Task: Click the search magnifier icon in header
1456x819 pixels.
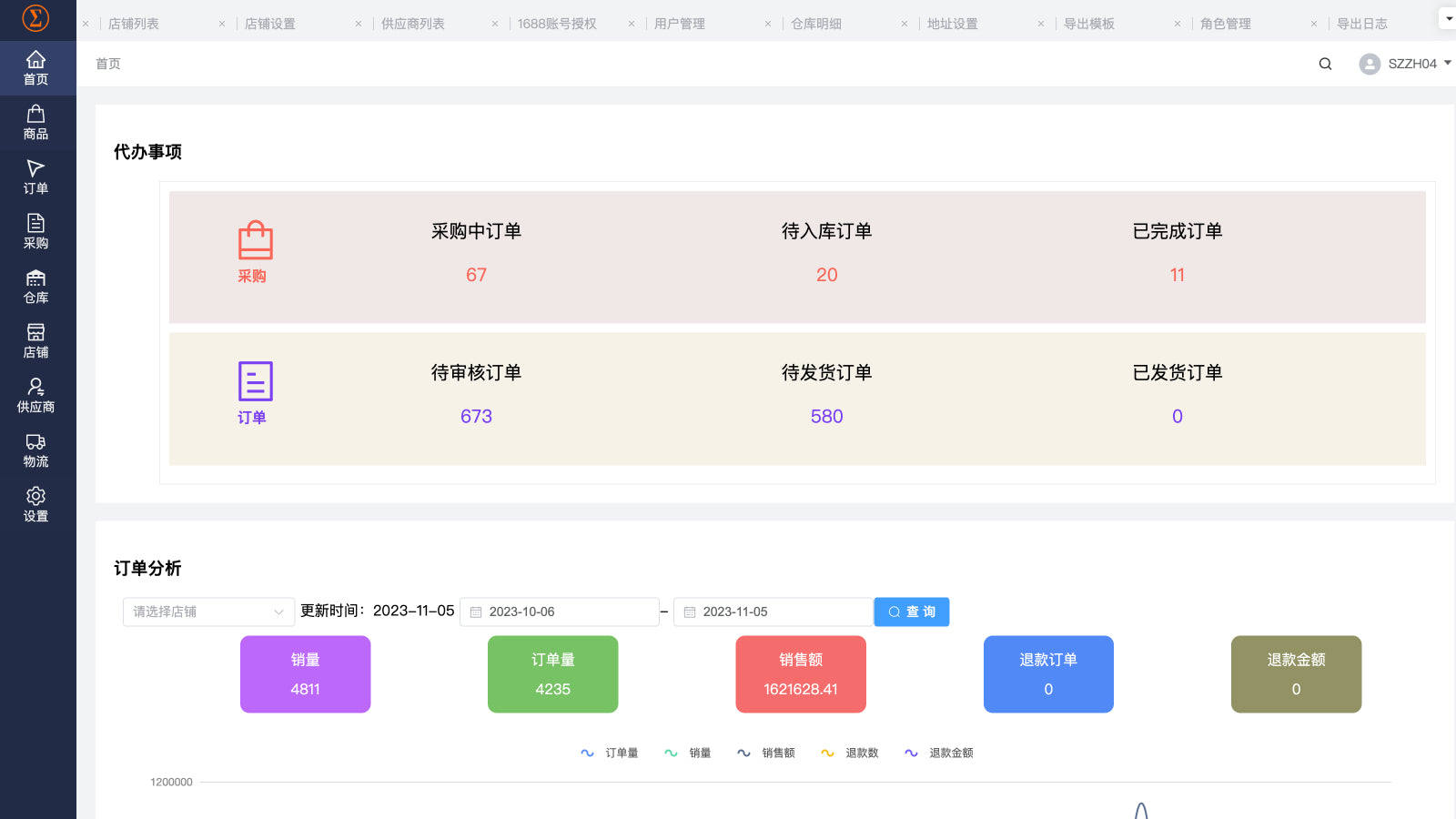Action: pos(1325,64)
